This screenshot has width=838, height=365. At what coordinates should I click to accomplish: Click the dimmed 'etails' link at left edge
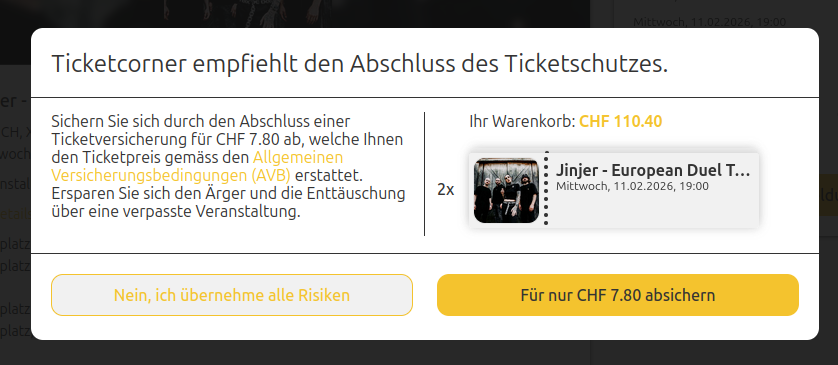tap(15, 214)
